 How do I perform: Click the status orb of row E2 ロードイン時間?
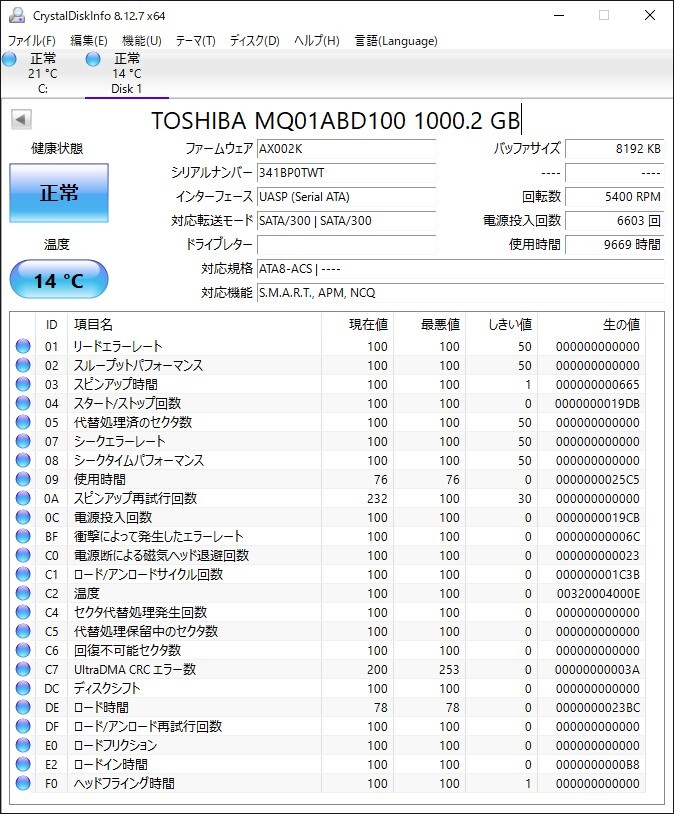[23, 764]
